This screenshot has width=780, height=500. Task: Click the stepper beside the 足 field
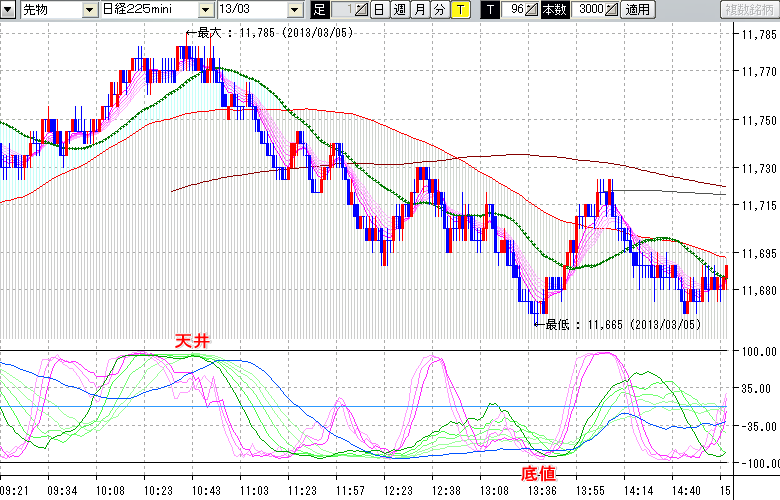click(x=360, y=10)
